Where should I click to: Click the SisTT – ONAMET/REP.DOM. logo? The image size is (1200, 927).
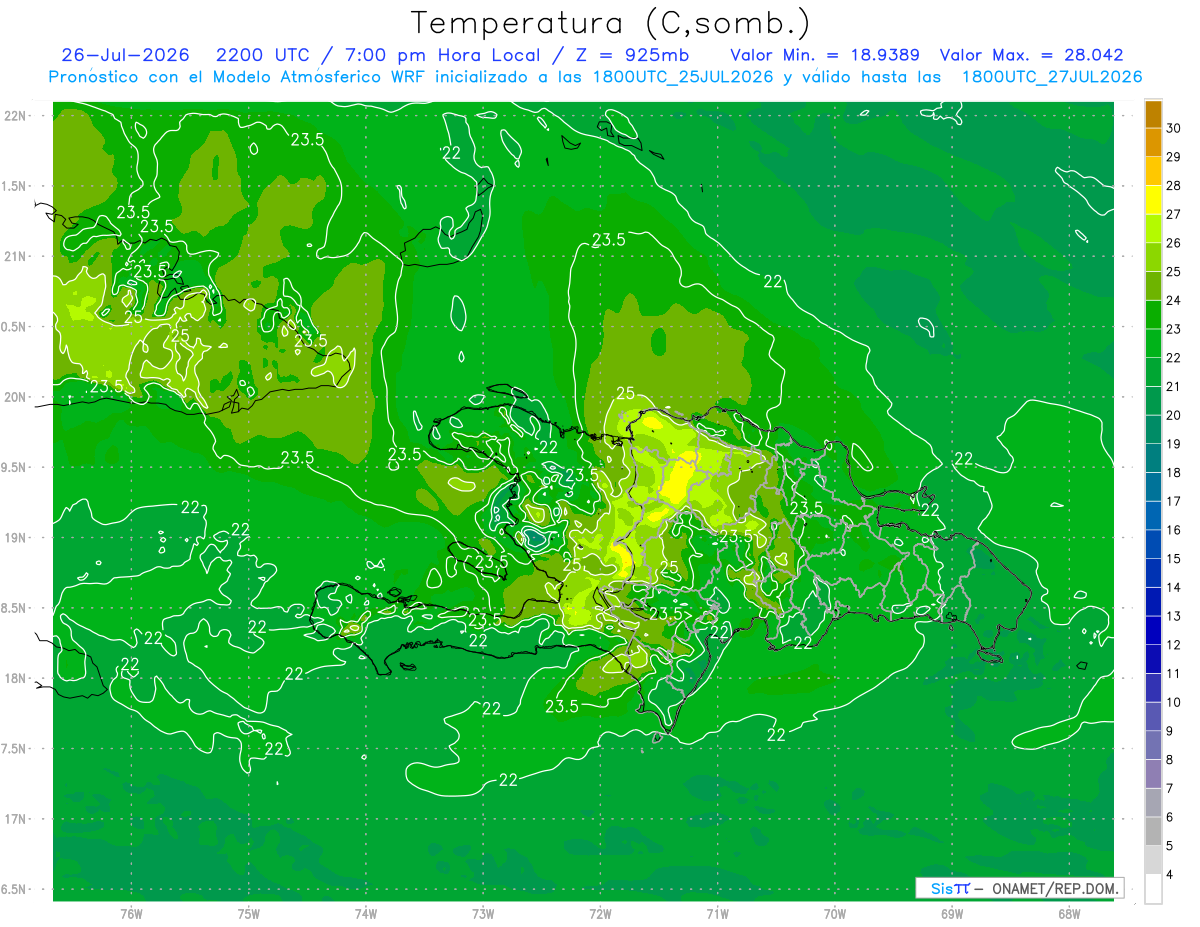[x=1019, y=888]
